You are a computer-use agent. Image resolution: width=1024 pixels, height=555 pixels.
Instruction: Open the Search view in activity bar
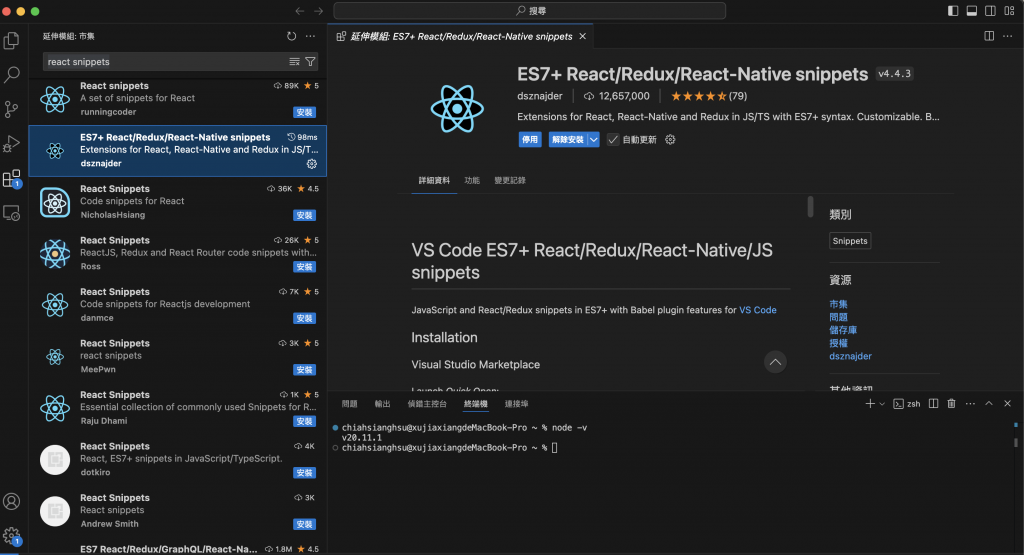(12, 74)
